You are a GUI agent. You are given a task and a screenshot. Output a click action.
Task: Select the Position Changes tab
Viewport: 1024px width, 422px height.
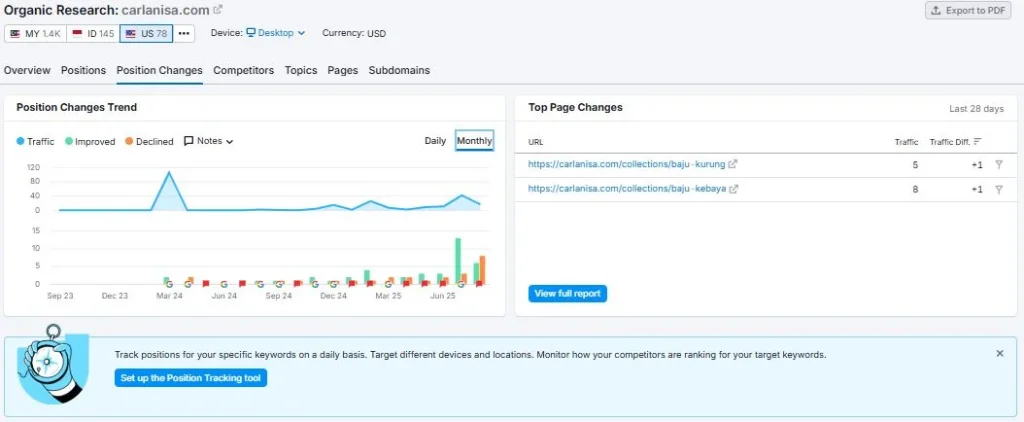click(x=159, y=71)
